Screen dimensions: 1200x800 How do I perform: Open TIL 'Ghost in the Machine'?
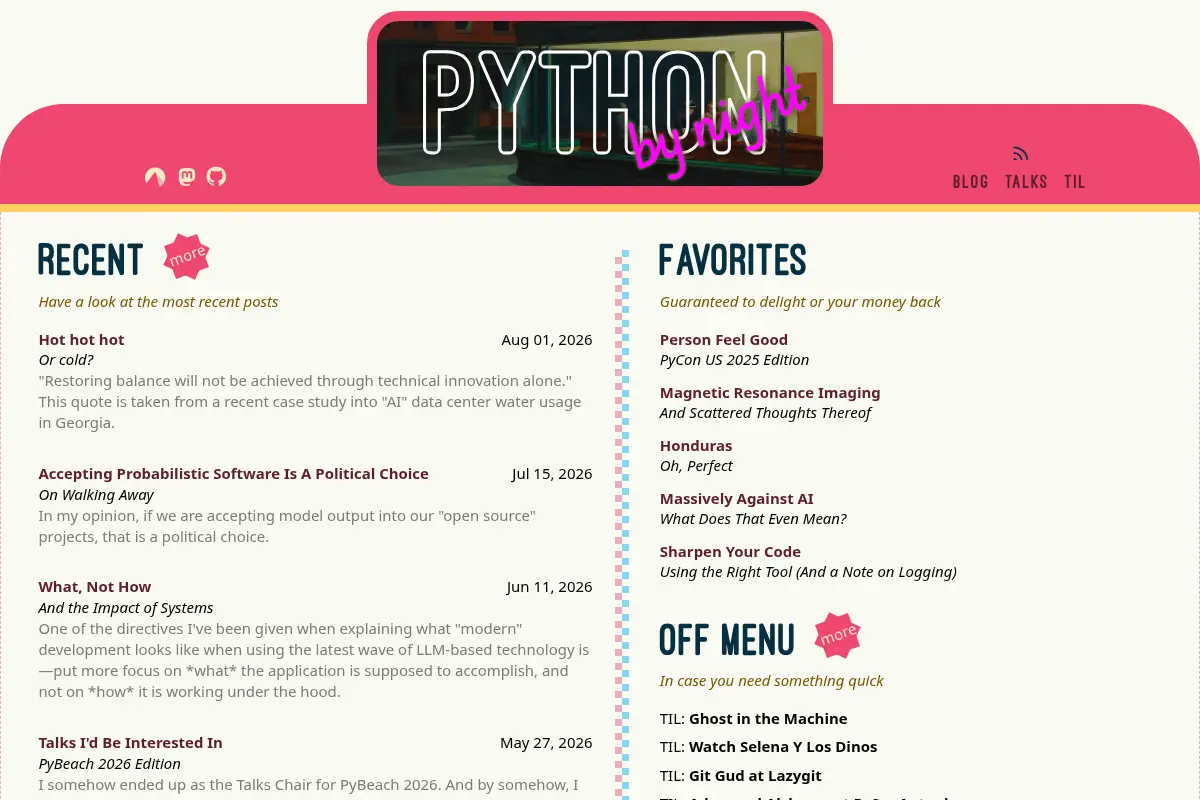(x=768, y=719)
